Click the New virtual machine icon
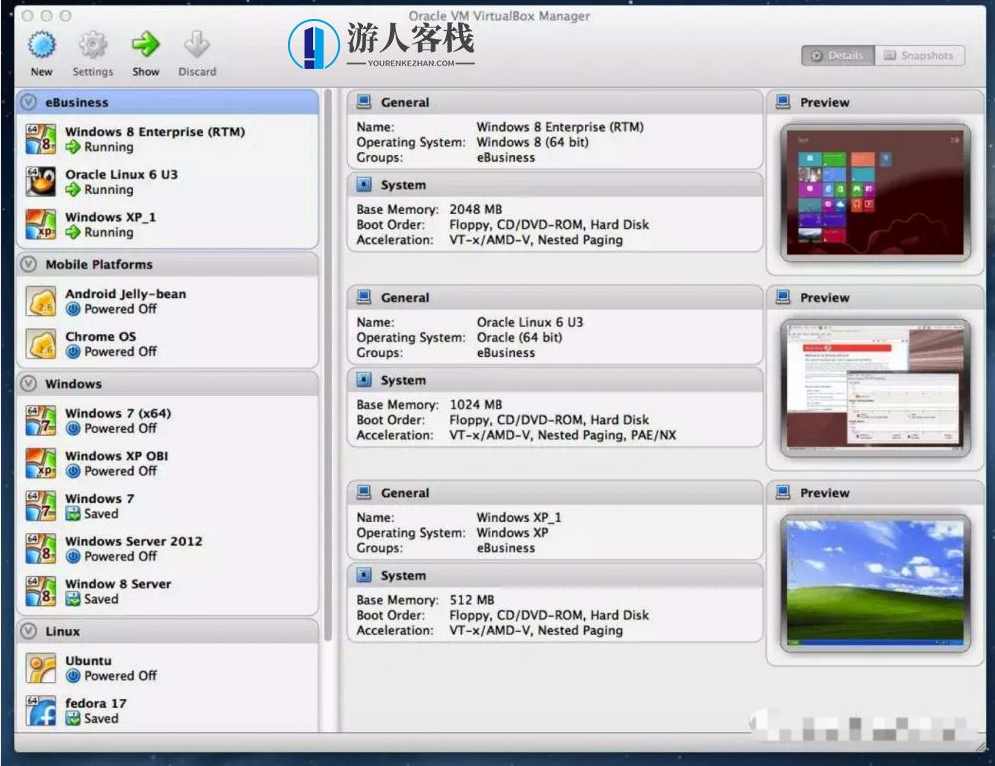Viewport: 995px width, 766px height. pos(41,45)
